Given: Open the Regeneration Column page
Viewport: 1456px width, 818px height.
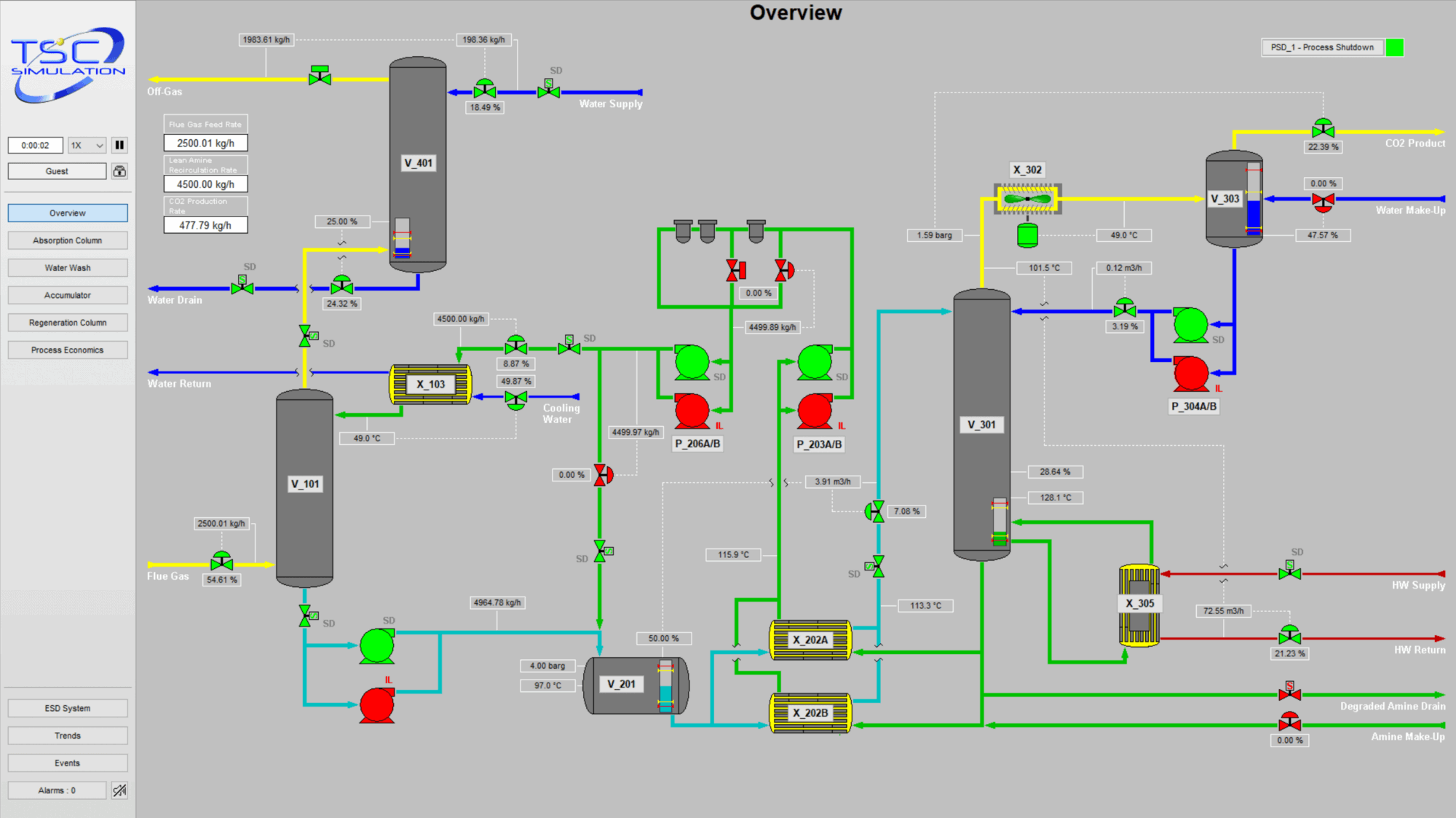Looking at the screenshot, I should pos(68,323).
